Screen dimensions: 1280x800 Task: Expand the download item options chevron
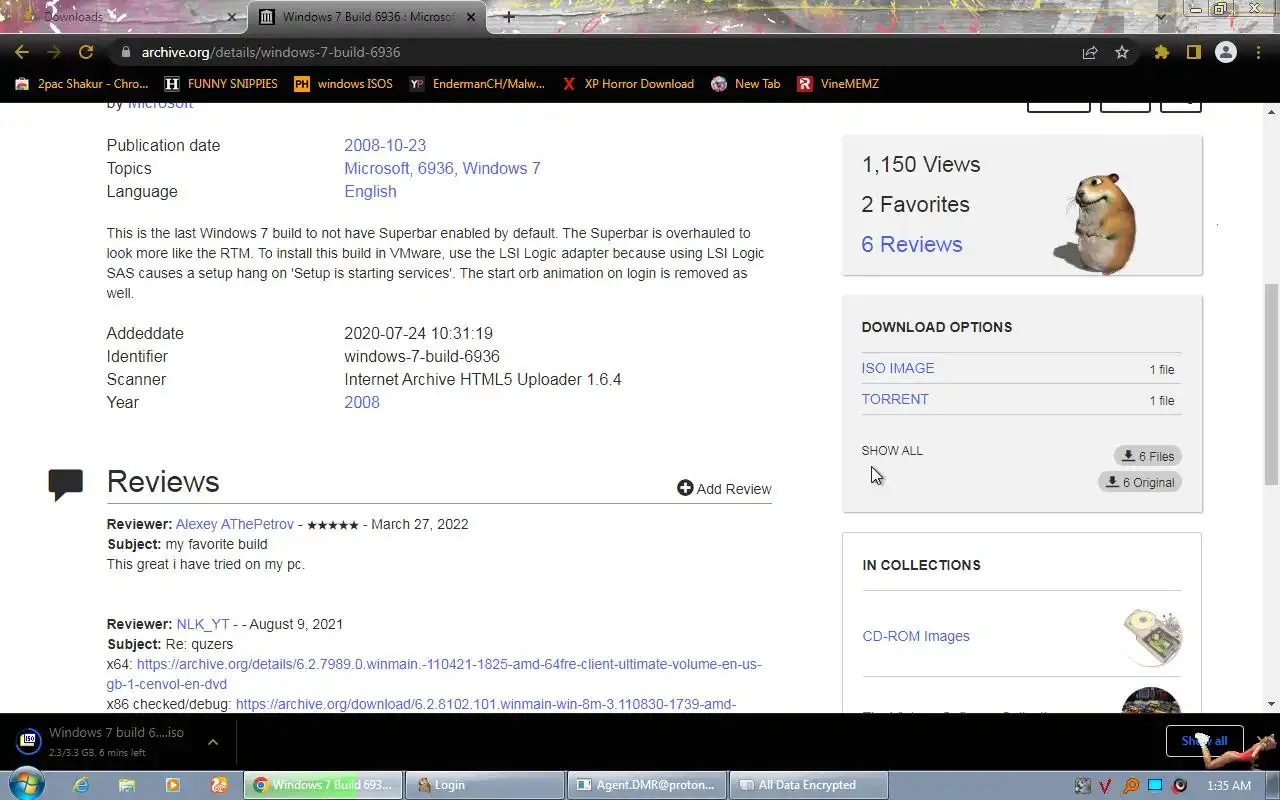[x=213, y=742]
